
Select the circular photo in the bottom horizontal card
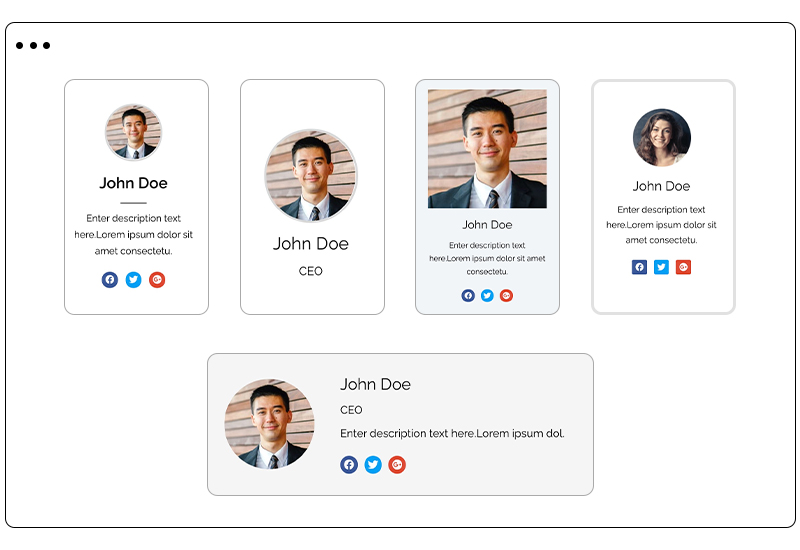269,424
